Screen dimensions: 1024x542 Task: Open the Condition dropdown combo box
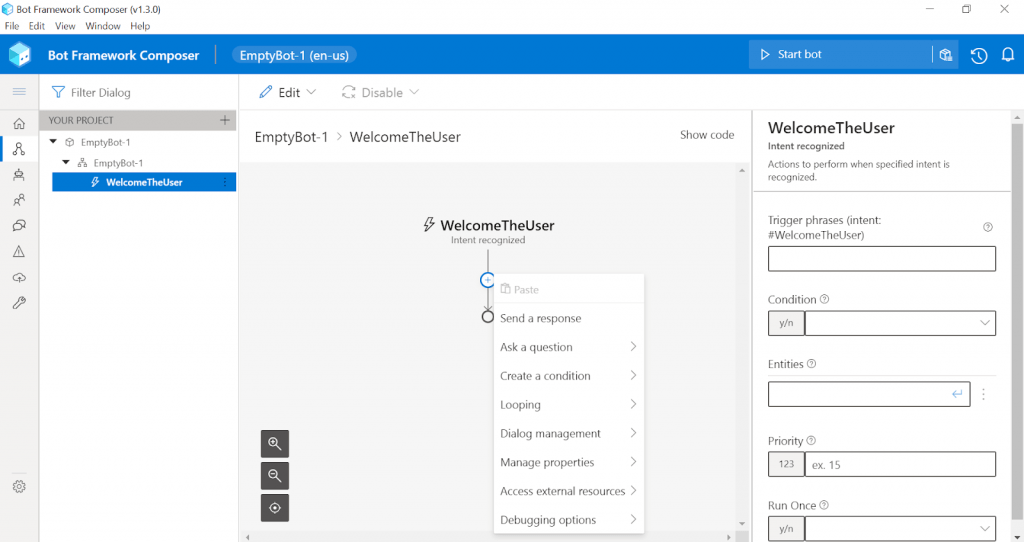tap(900, 323)
